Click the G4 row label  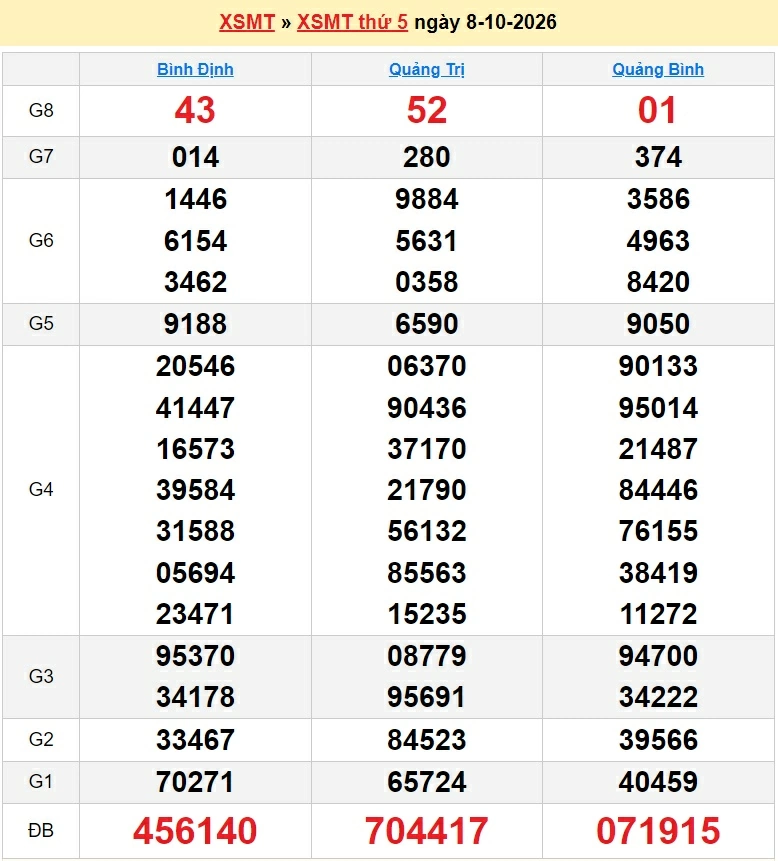coord(41,489)
